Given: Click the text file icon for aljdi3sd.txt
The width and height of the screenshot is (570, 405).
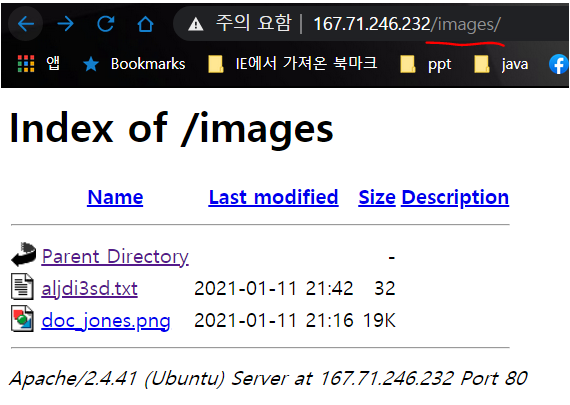Looking at the screenshot, I should tap(23, 286).
